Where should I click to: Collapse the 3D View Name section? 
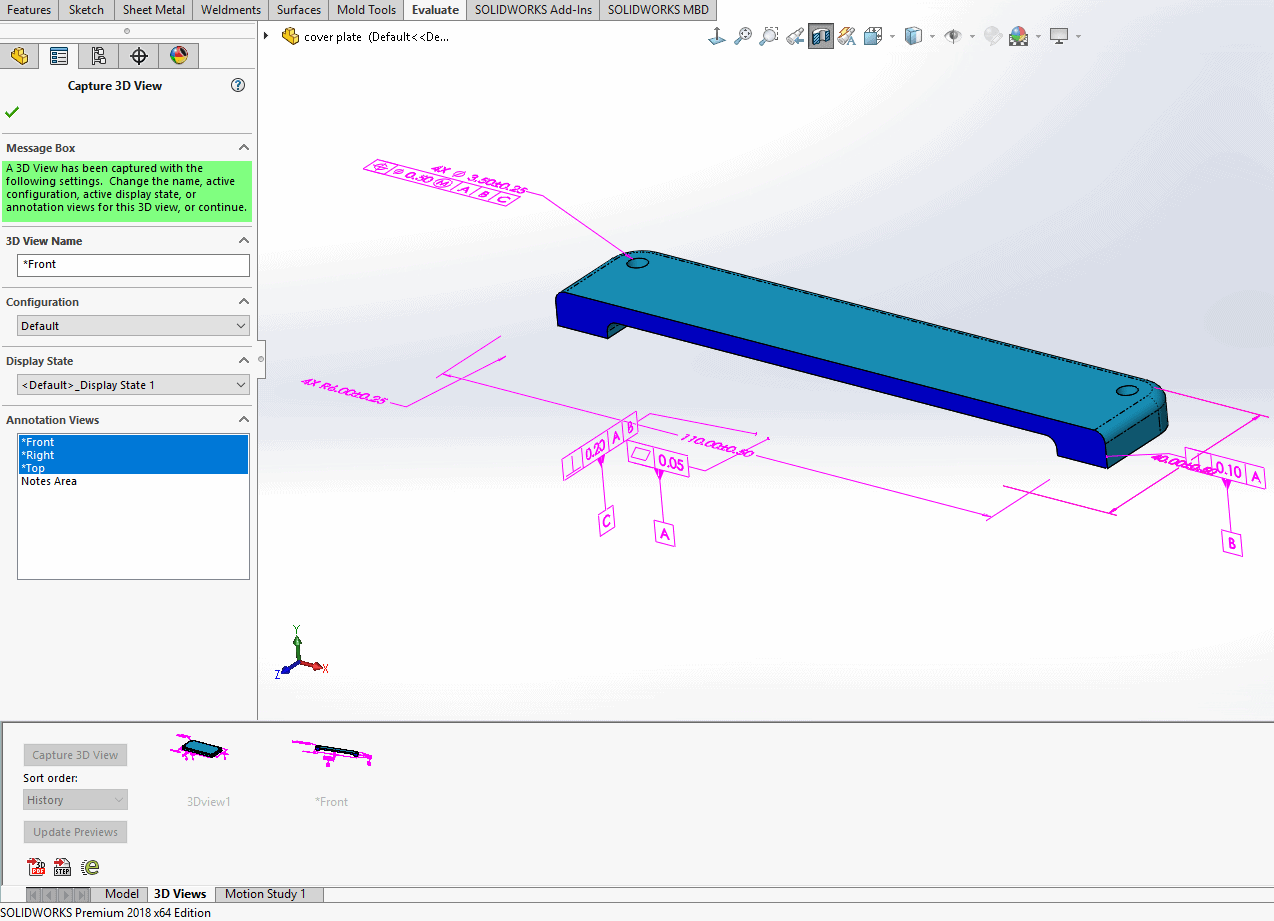243,241
